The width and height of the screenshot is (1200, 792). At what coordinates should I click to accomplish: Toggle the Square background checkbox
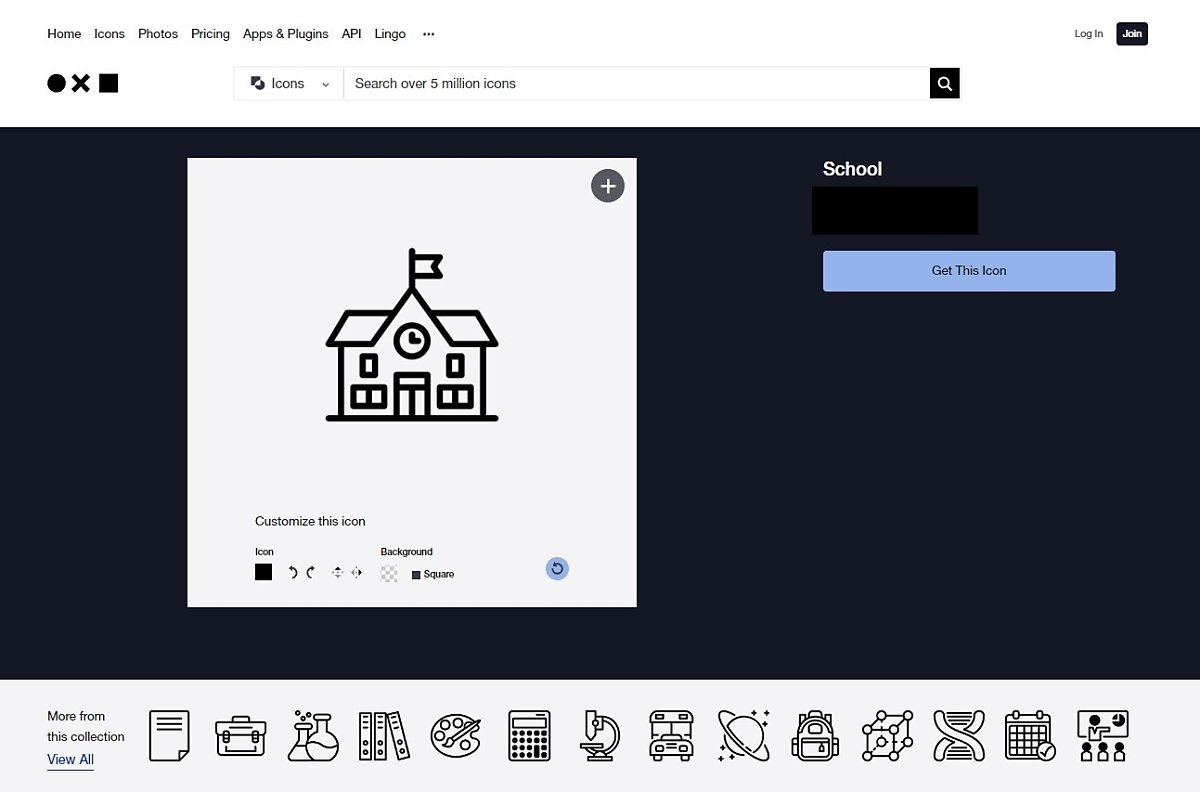(x=416, y=575)
